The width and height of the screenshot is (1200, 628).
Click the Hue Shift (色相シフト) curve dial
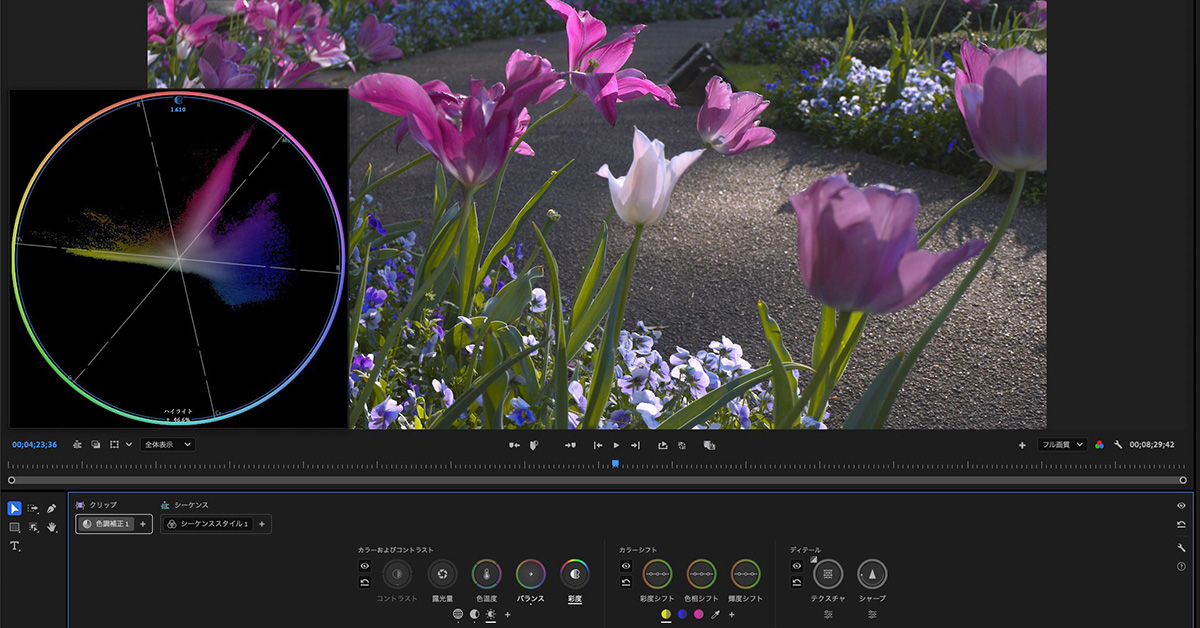tap(701, 574)
